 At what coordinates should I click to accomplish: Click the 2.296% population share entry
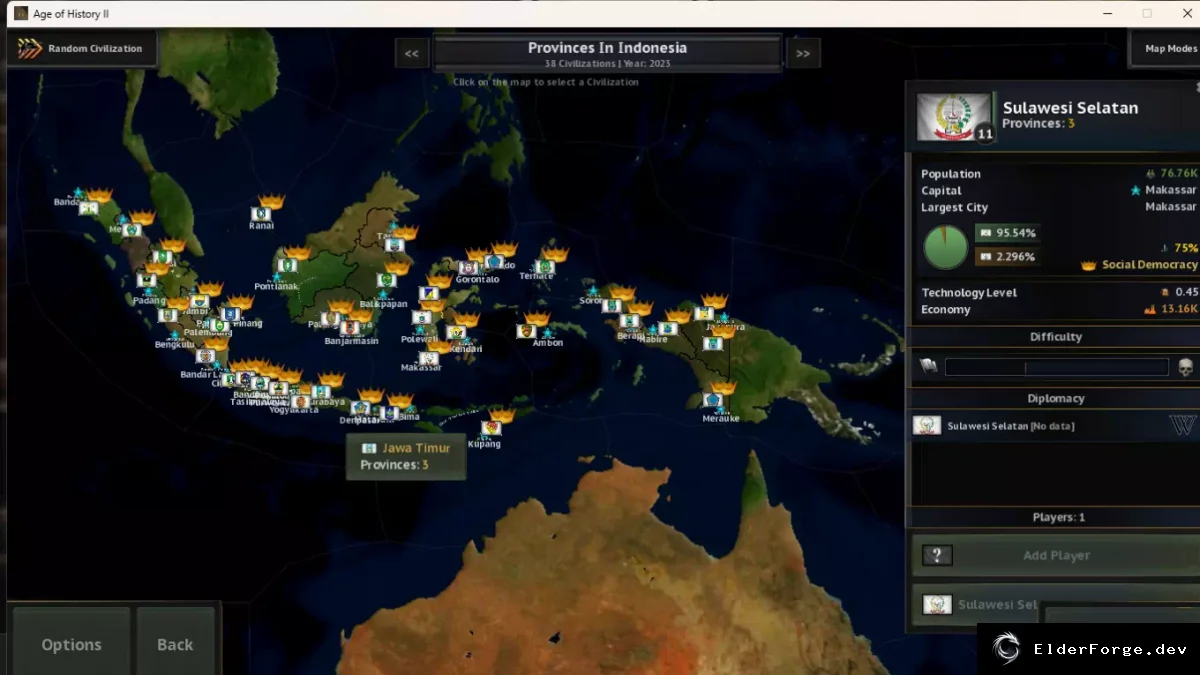click(1007, 257)
